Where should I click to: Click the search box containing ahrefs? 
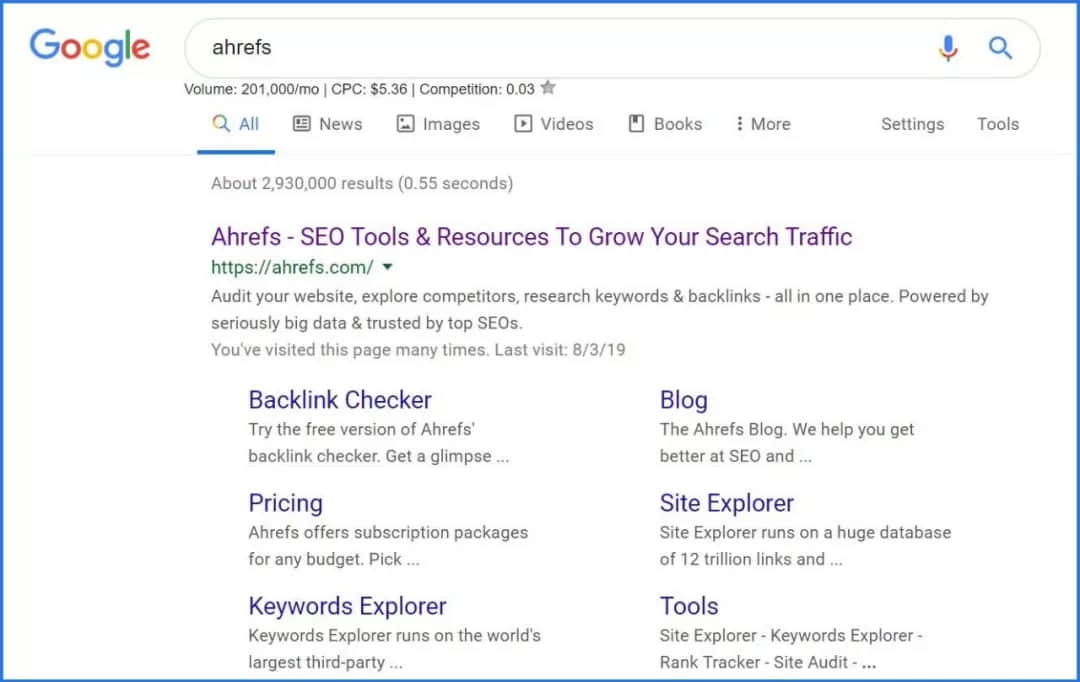[560, 47]
